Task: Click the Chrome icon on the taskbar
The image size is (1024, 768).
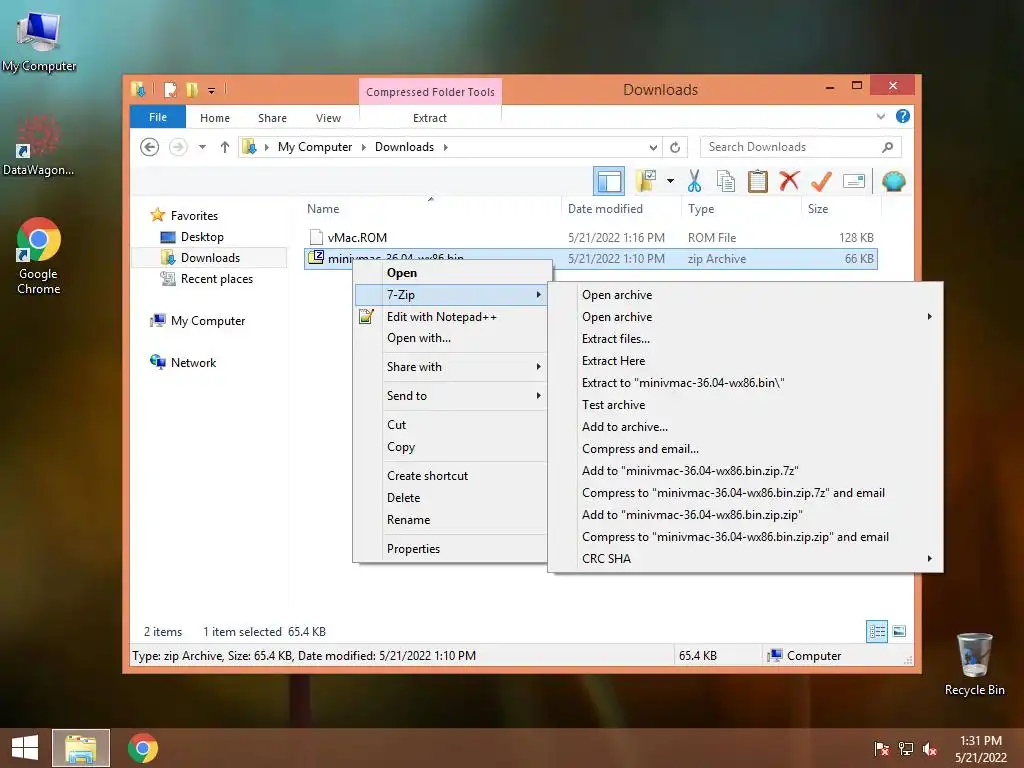Action: coord(142,748)
